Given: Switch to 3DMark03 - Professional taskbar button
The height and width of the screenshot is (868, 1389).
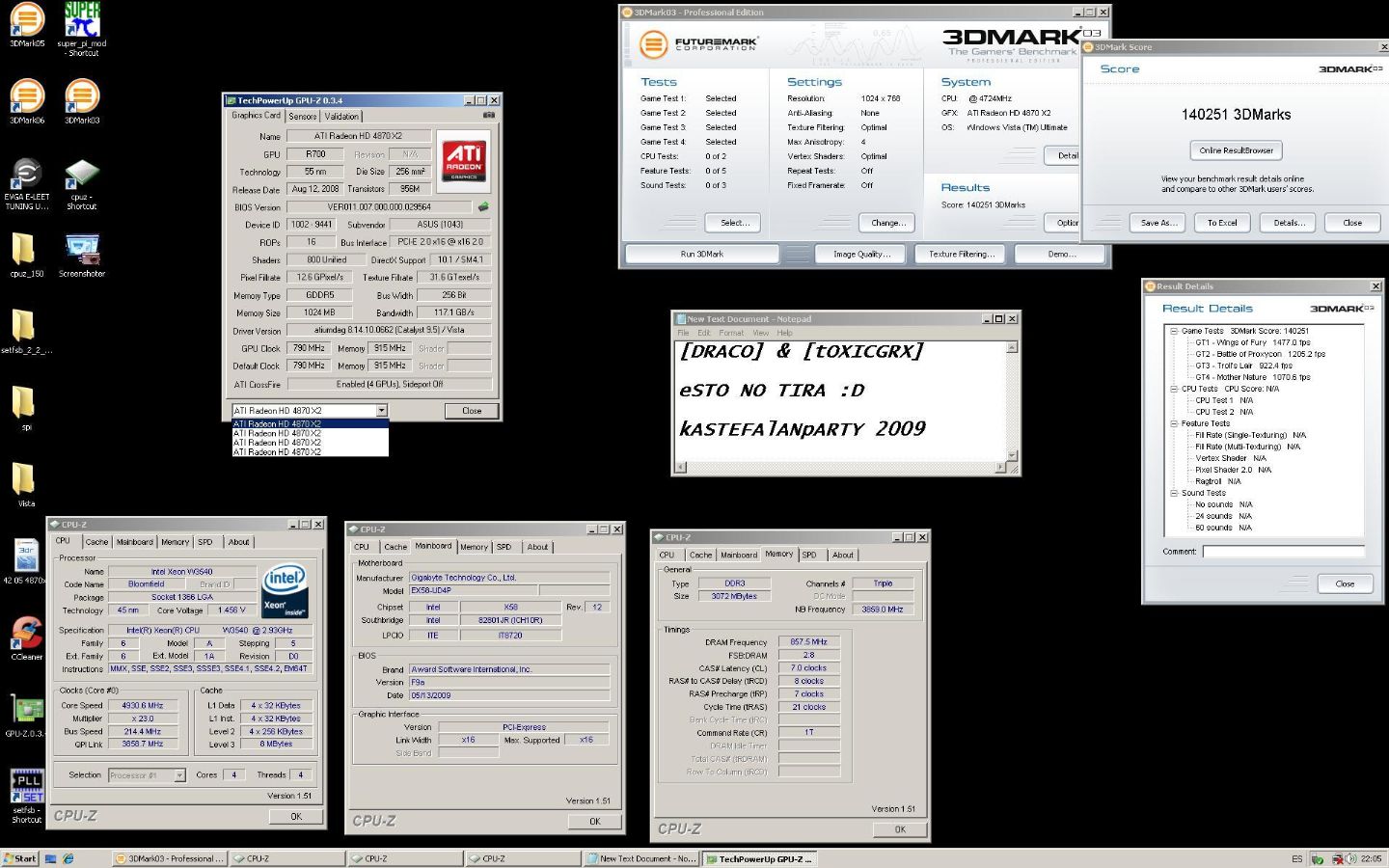Looking at the screenshot, I should click(170, 858).
